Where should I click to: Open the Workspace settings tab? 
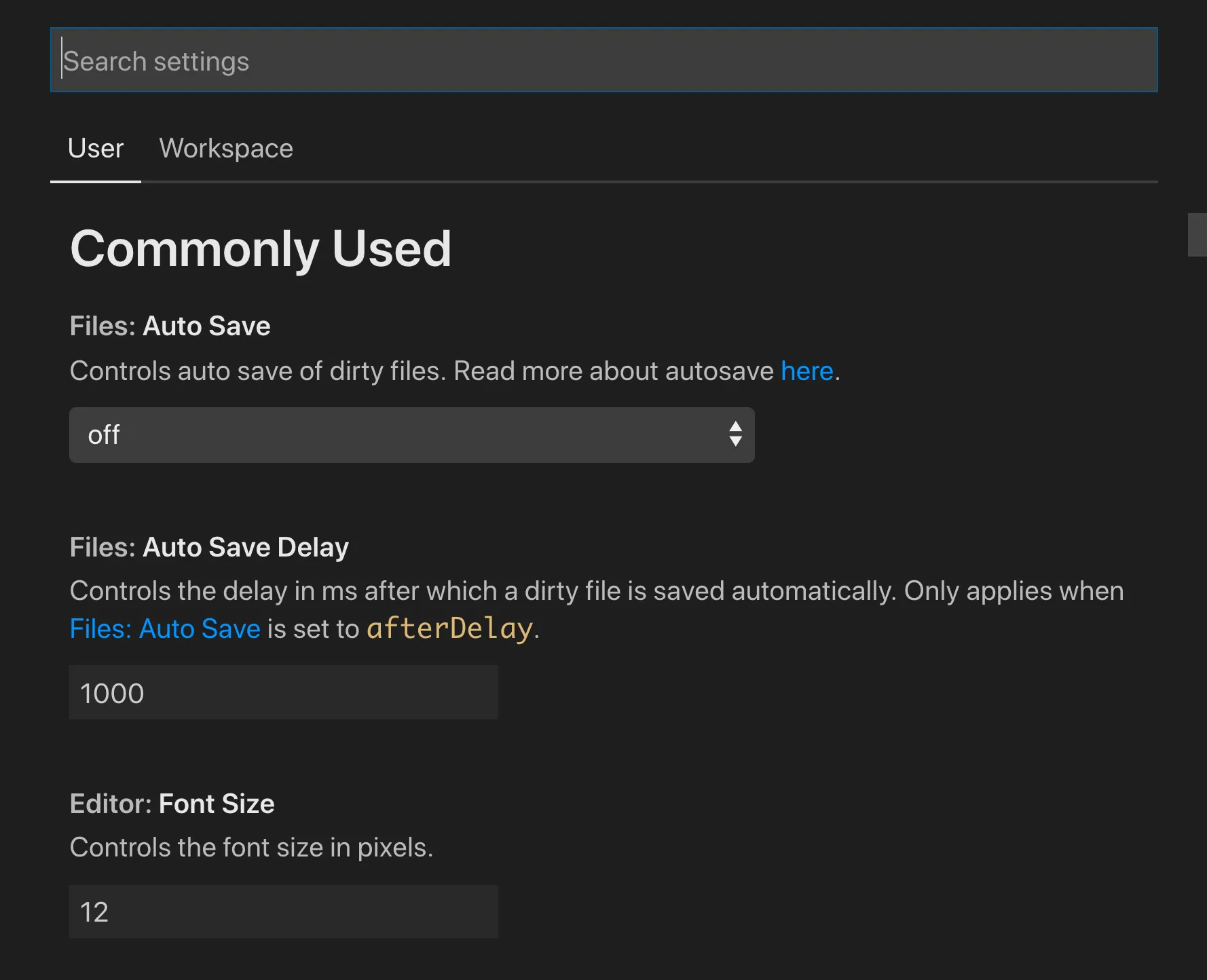225,149
